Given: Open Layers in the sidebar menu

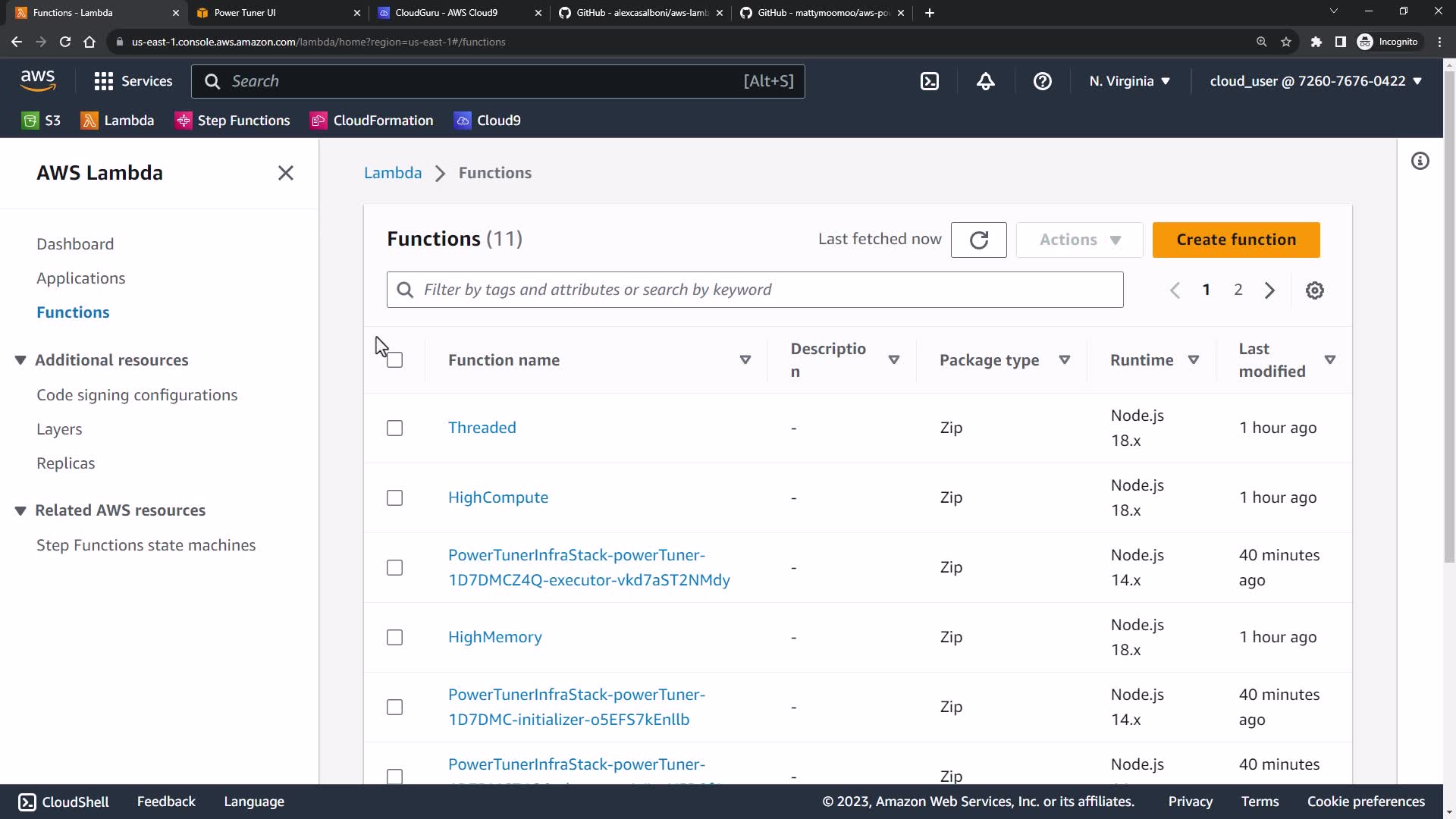Looking at the screenshot, I should pyautogui.click(x=59, y=429).
